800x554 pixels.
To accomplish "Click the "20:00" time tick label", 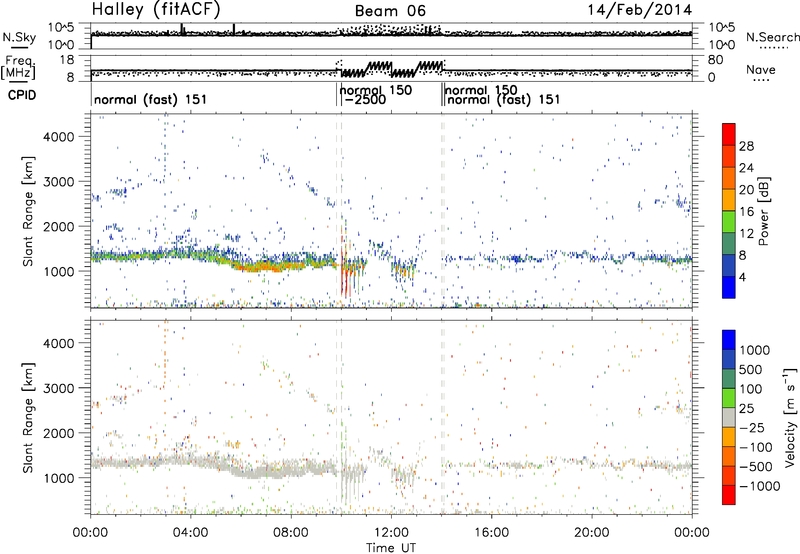I will coord(591,533).
